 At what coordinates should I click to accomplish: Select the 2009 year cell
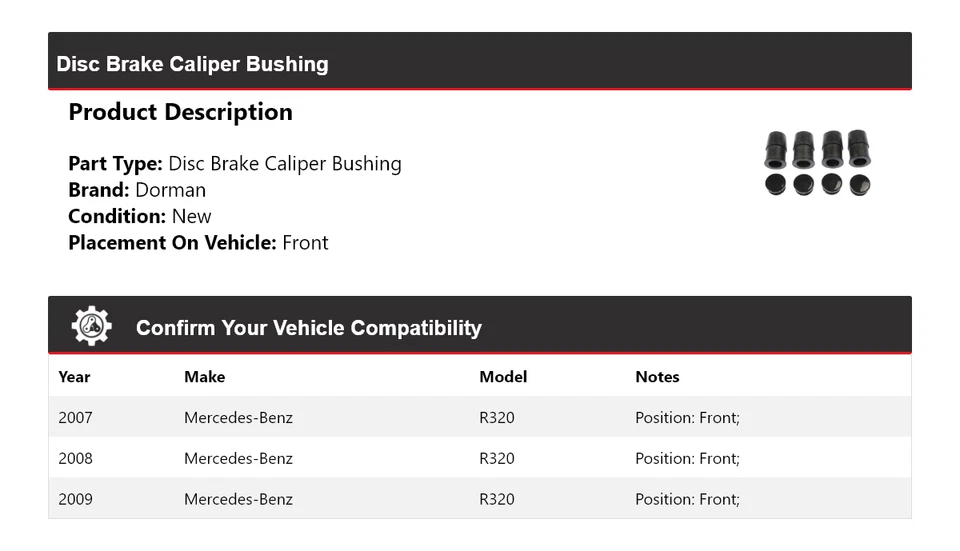tap(75, 499)
